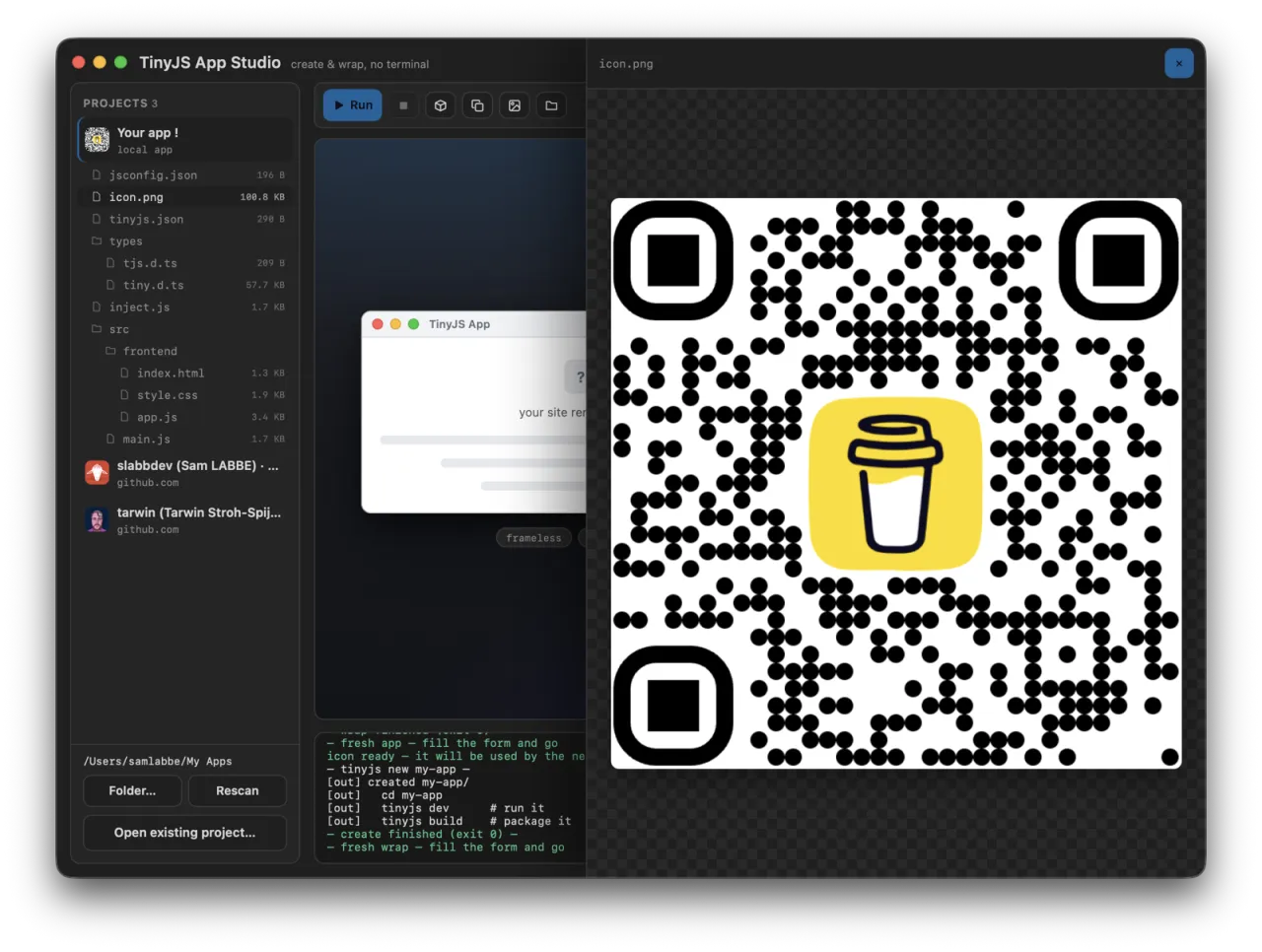
Task: Open tjs.d.ts file
Action: (185, 263)
